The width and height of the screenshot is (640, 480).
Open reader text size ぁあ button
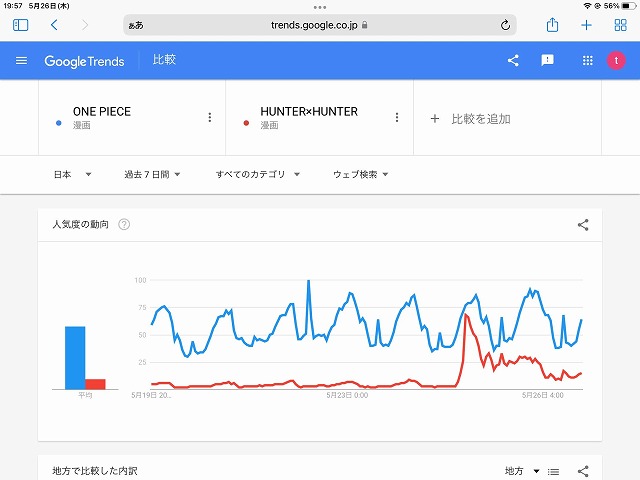coord(136,25)
